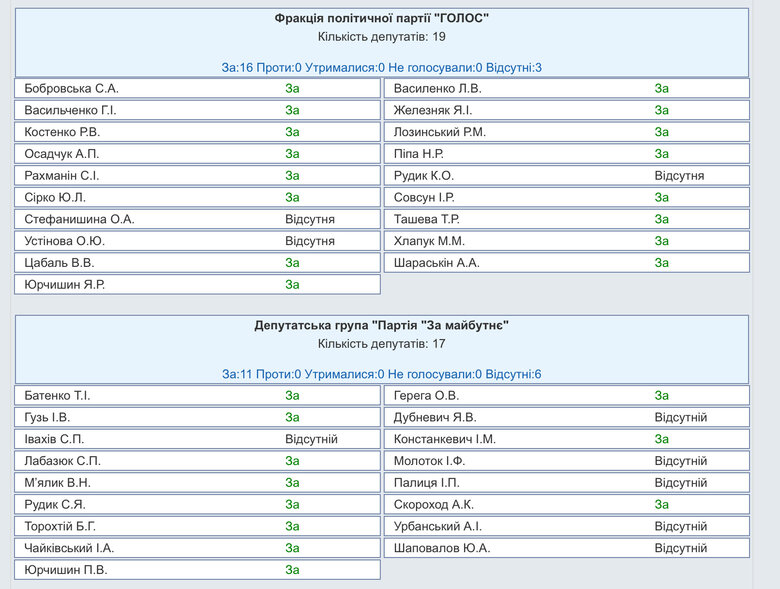Click the 'Відсутня' status for Рудик К.О.
The height and width of the screenshot is (589, 780).
(679, 176)
